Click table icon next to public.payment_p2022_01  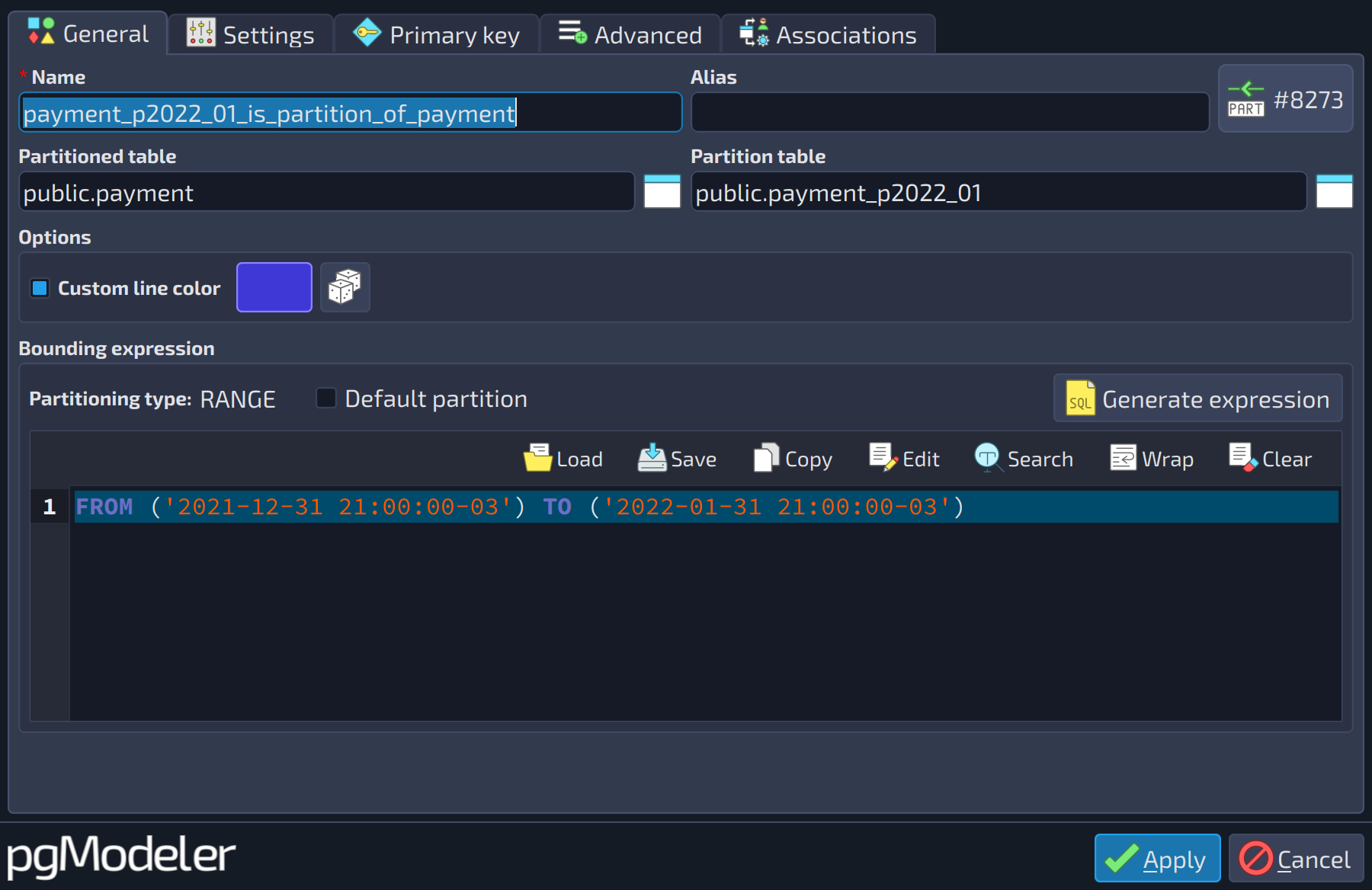[1334, 191]
